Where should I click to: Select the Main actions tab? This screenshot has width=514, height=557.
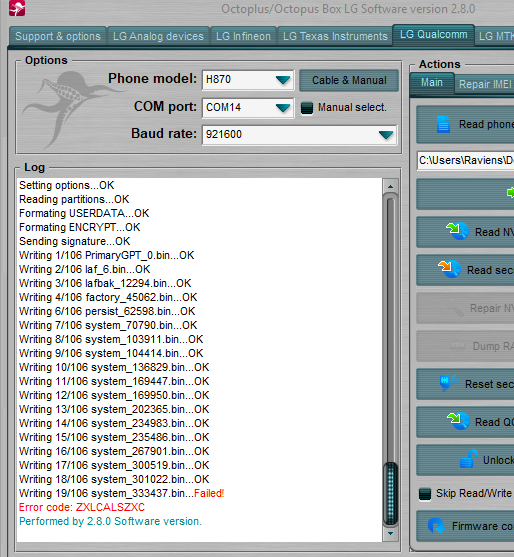click(x=432, y=83)
